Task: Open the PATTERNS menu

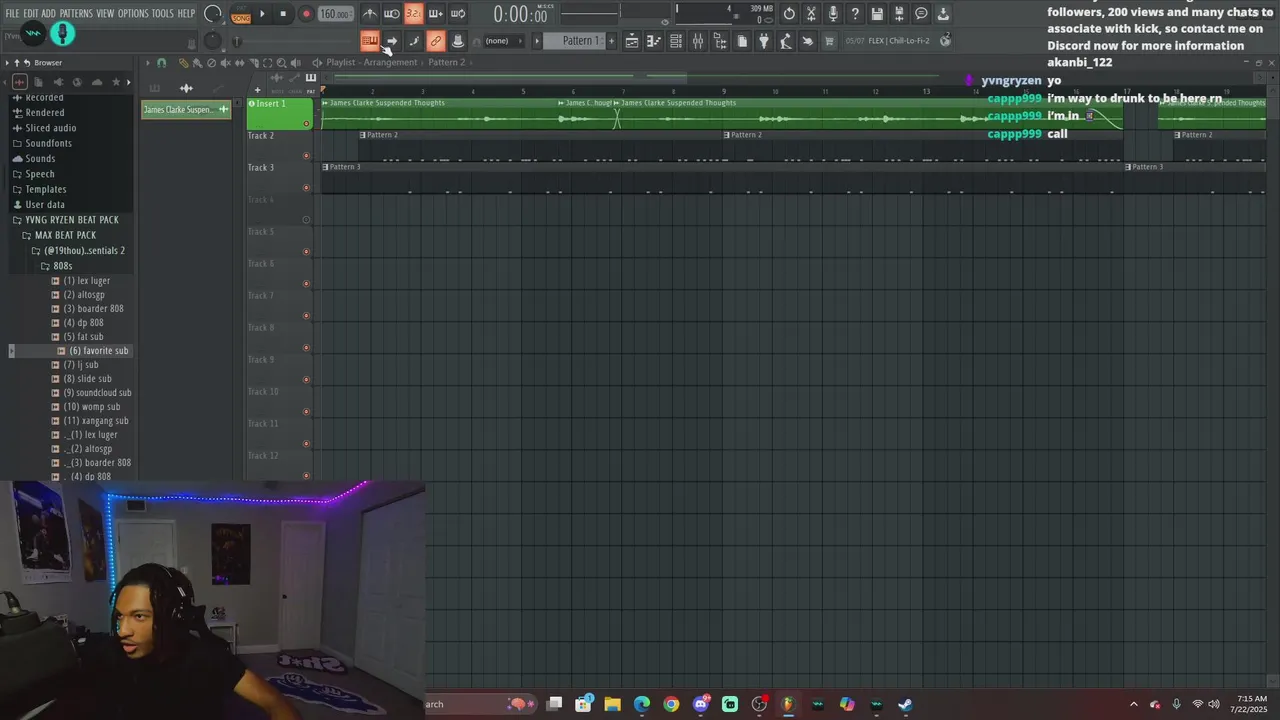Action: point(76,14)
